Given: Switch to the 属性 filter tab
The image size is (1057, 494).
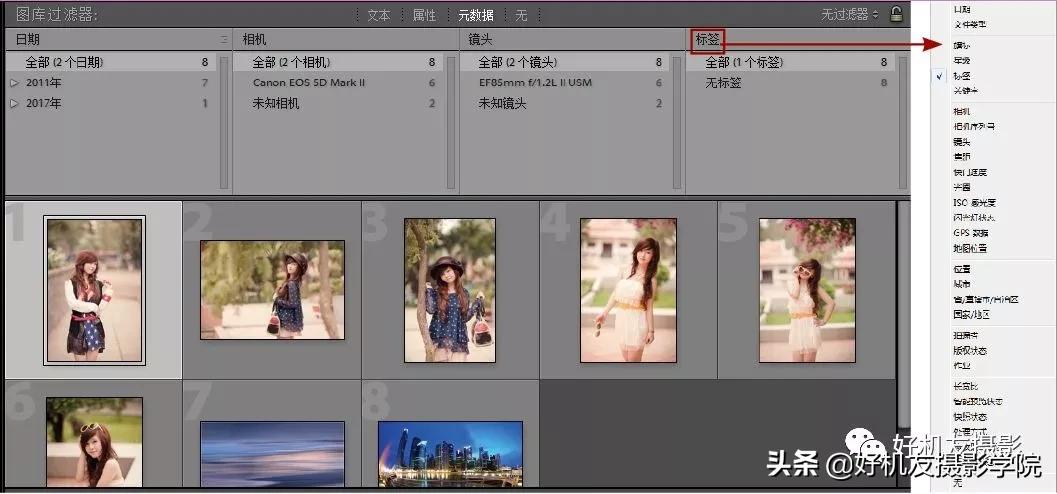Looking at the screenshot, I should pyautogui.click(x=425, y=15).
